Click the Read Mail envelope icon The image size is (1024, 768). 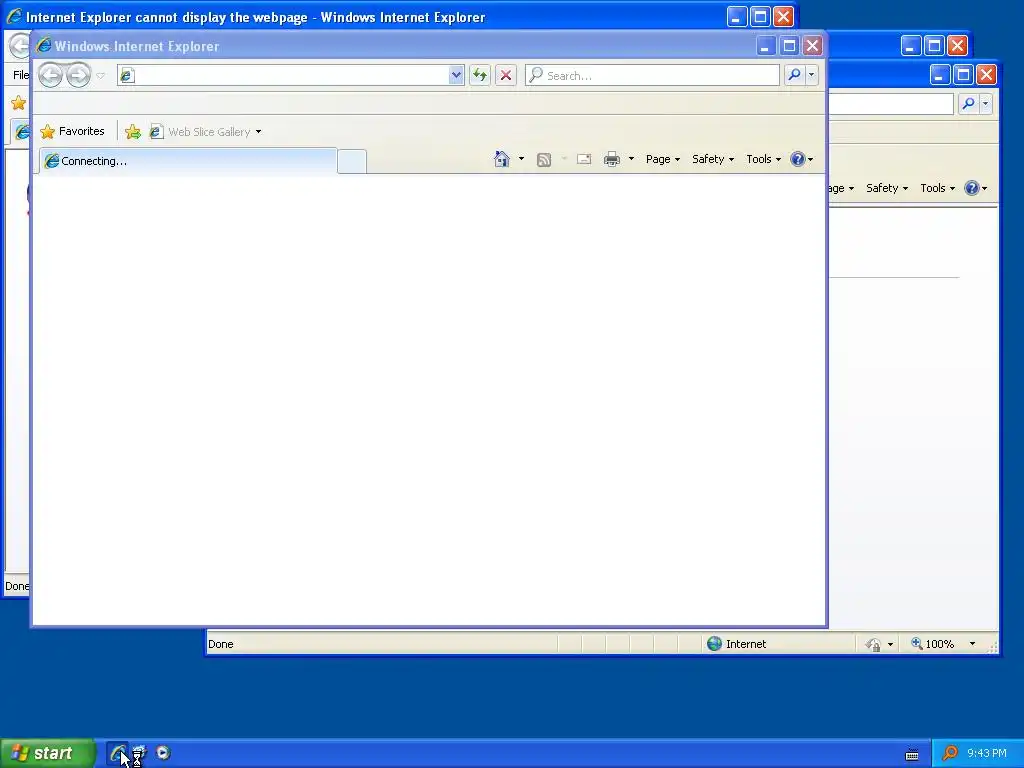(x=584, y=159)
